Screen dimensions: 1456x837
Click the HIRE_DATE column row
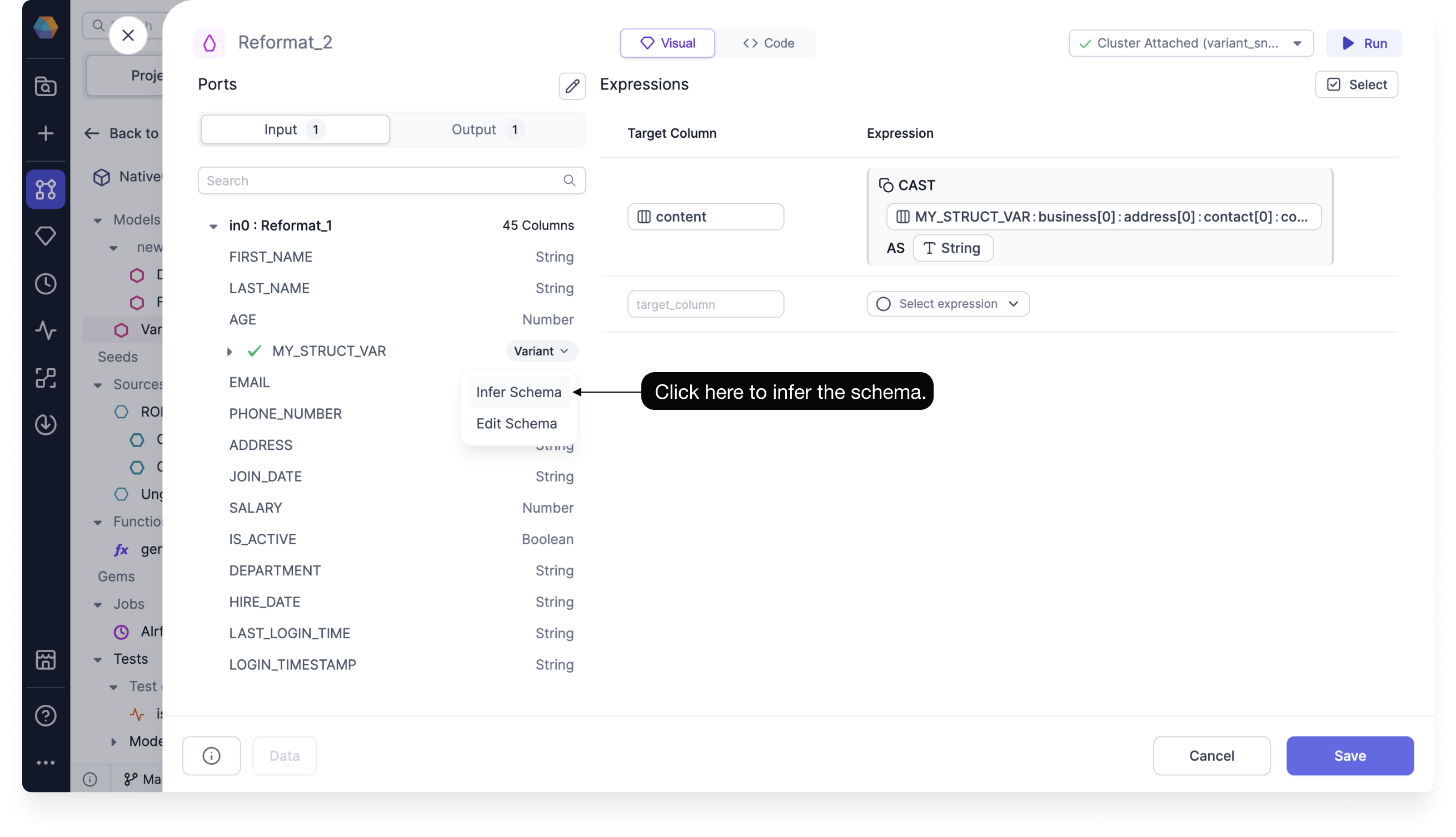[x=401, y=602]
